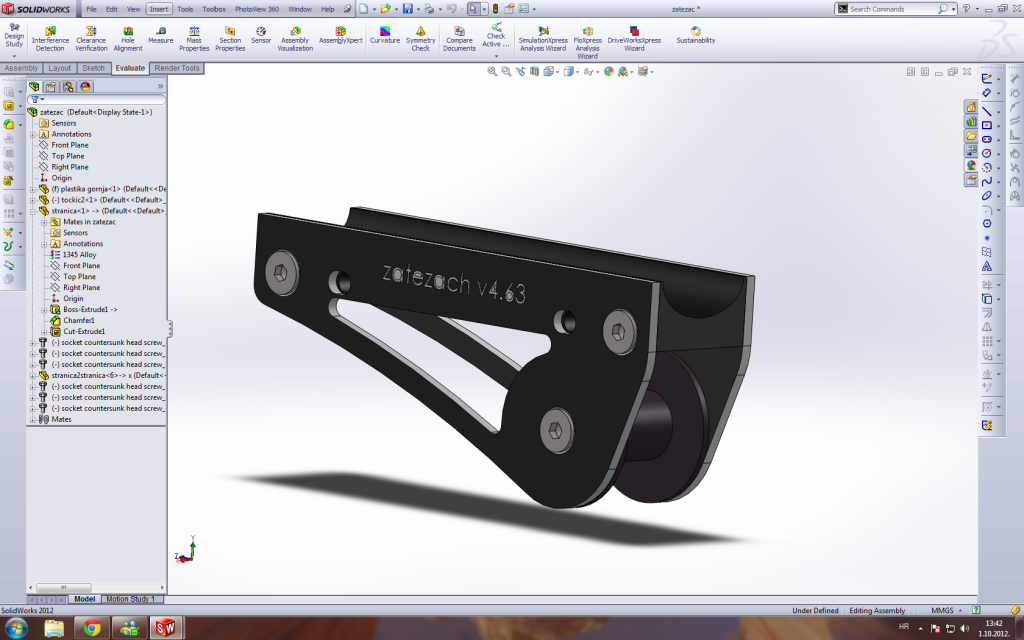Open the DisplayManager tab in feature panel
The image size is (1024, 640).
[85, 86]
